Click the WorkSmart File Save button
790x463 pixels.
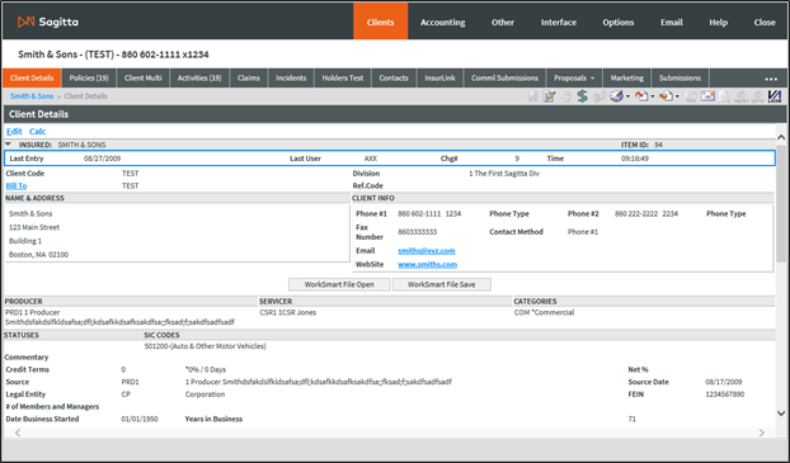coord(441,284)
